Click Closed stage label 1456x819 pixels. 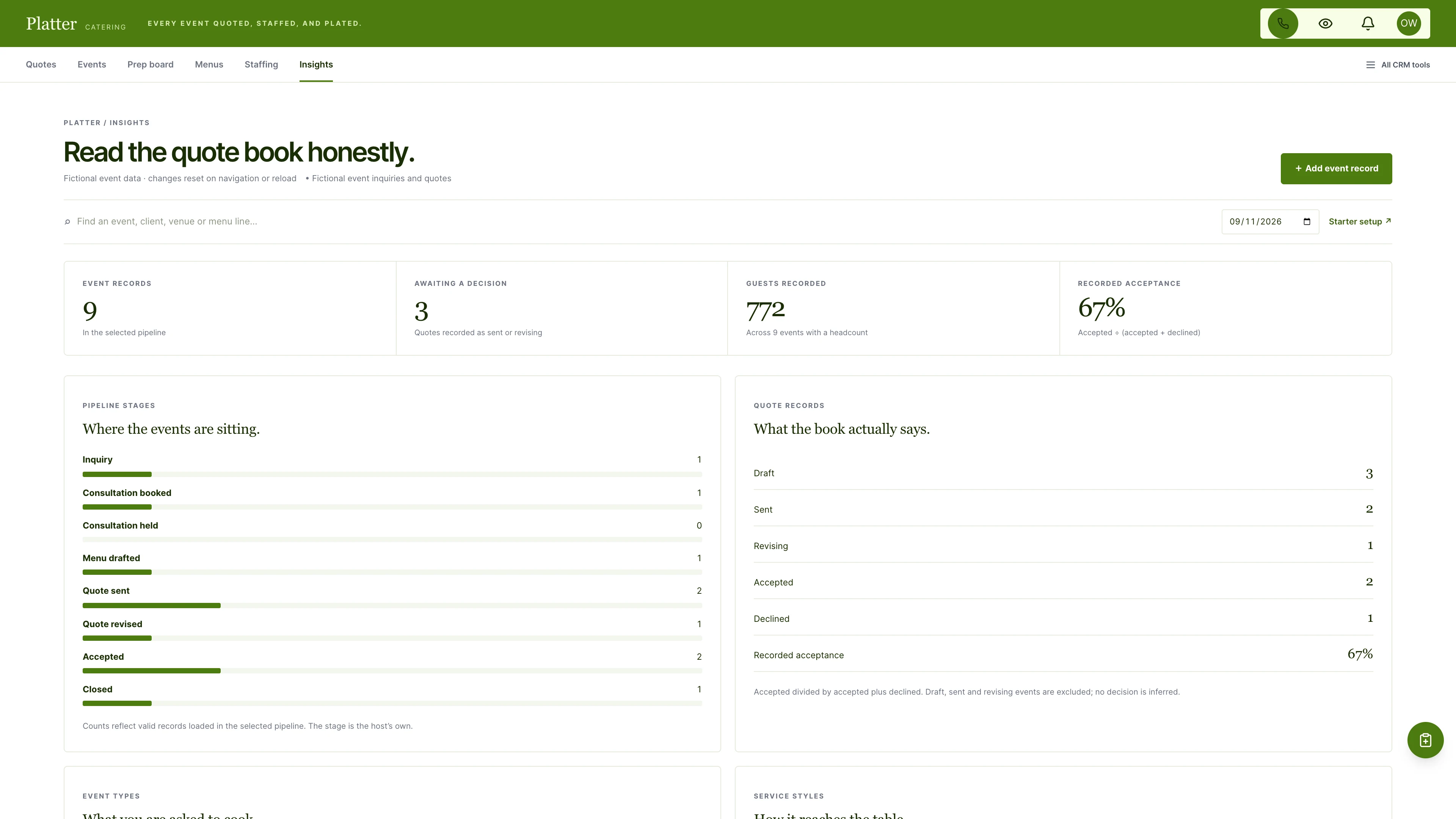click(97, 690)
